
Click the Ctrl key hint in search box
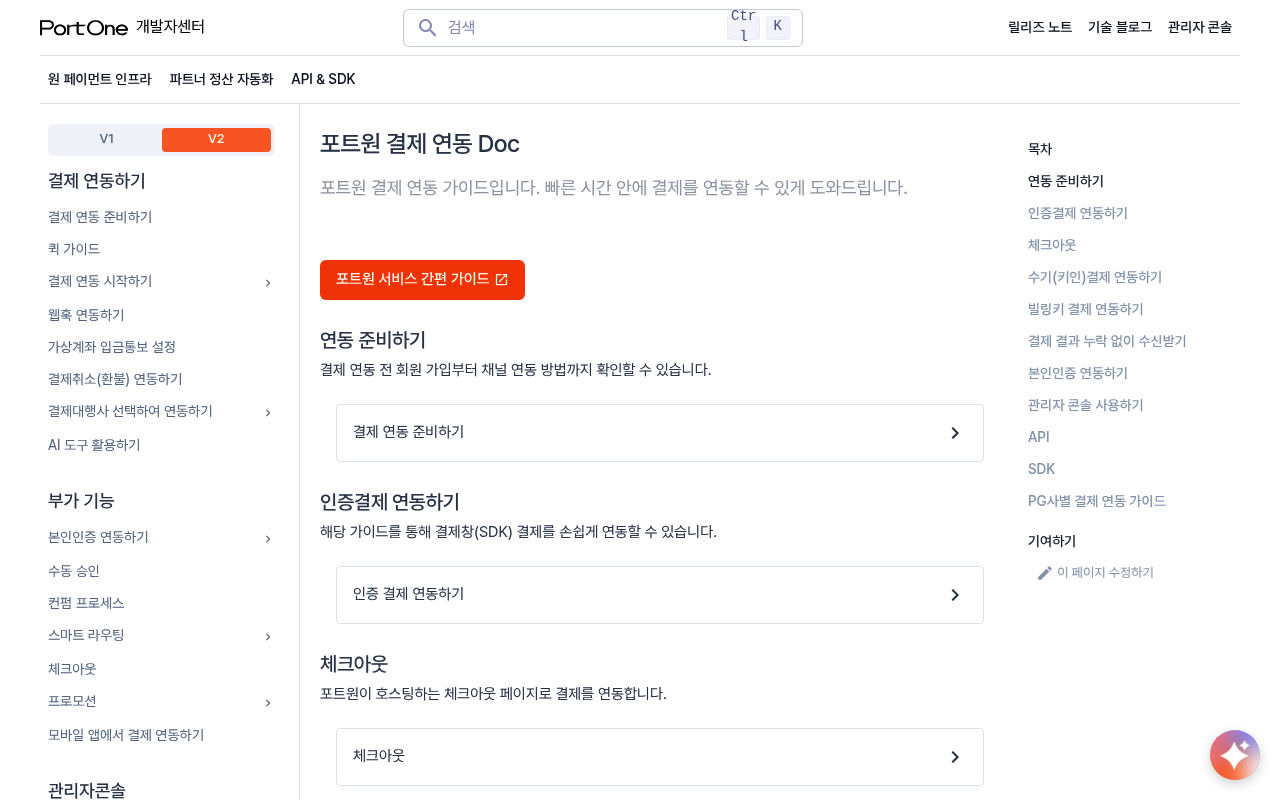pos(743,26)
